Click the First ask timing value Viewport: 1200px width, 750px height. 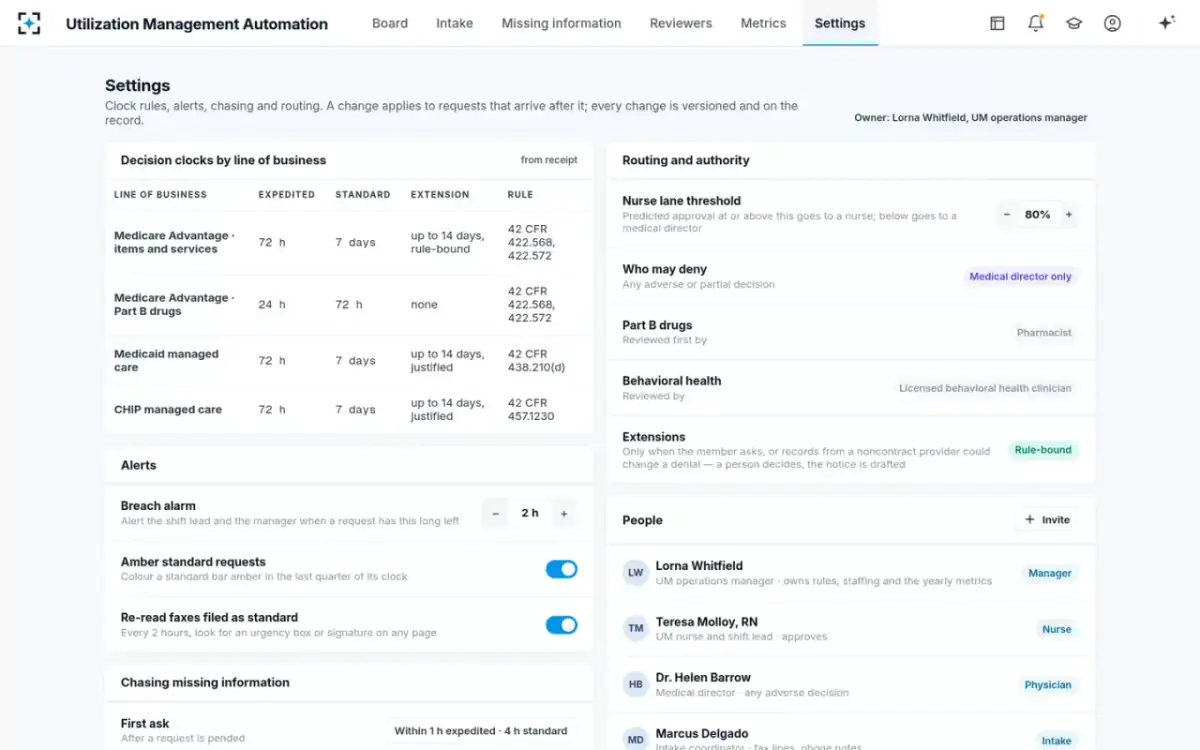click(x=480, y=731)
